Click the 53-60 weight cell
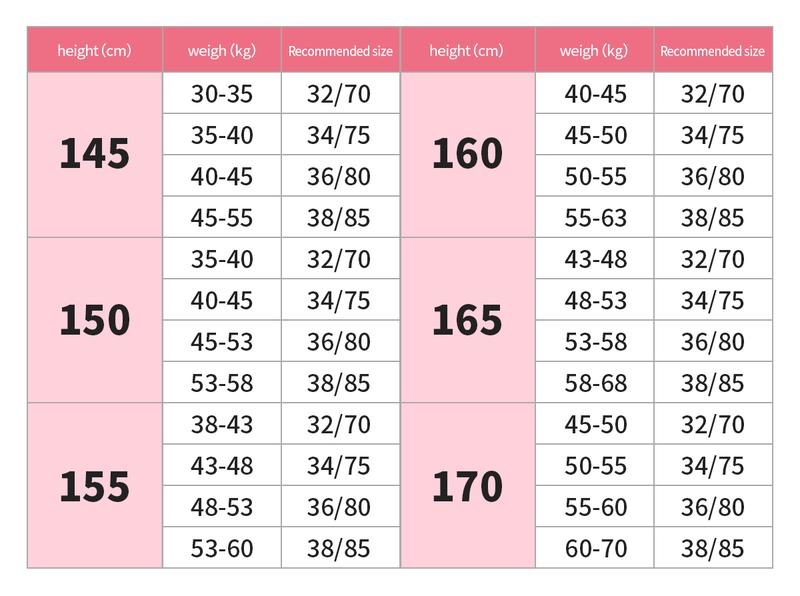 (x=222, y=548)
